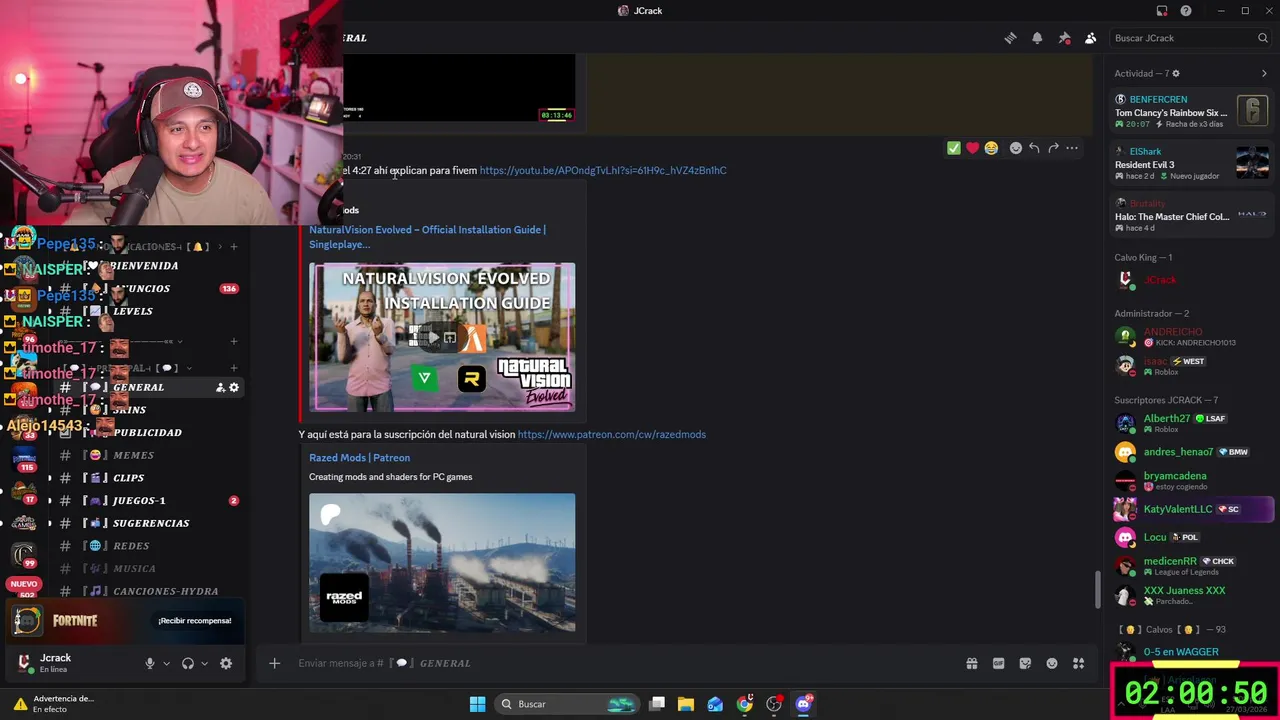Open NaturalVision Evolved Installation Guide title link
This screenshot has height=720, width=1280.
tap(427, 237)
